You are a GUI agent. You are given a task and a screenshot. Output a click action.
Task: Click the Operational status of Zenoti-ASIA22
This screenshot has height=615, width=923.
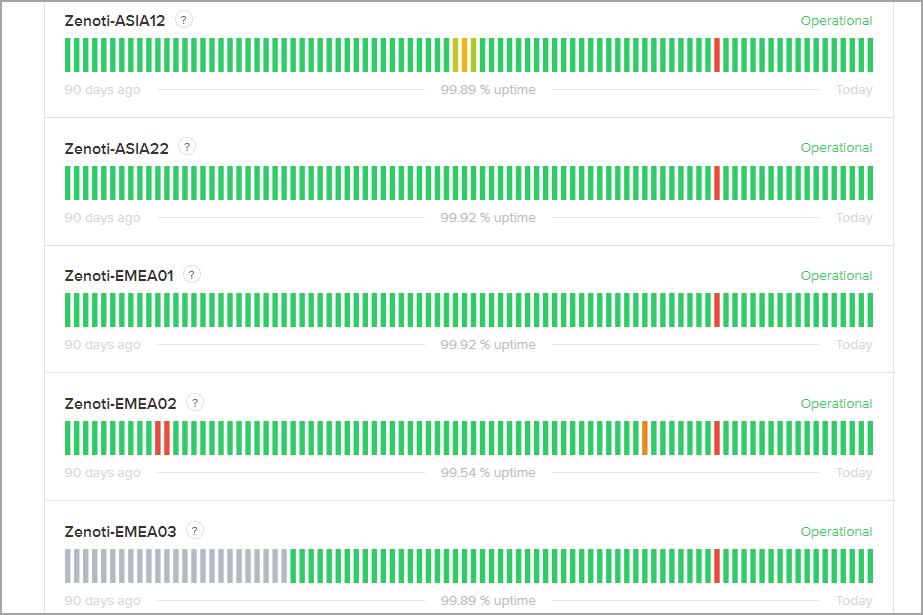(836, 148)
